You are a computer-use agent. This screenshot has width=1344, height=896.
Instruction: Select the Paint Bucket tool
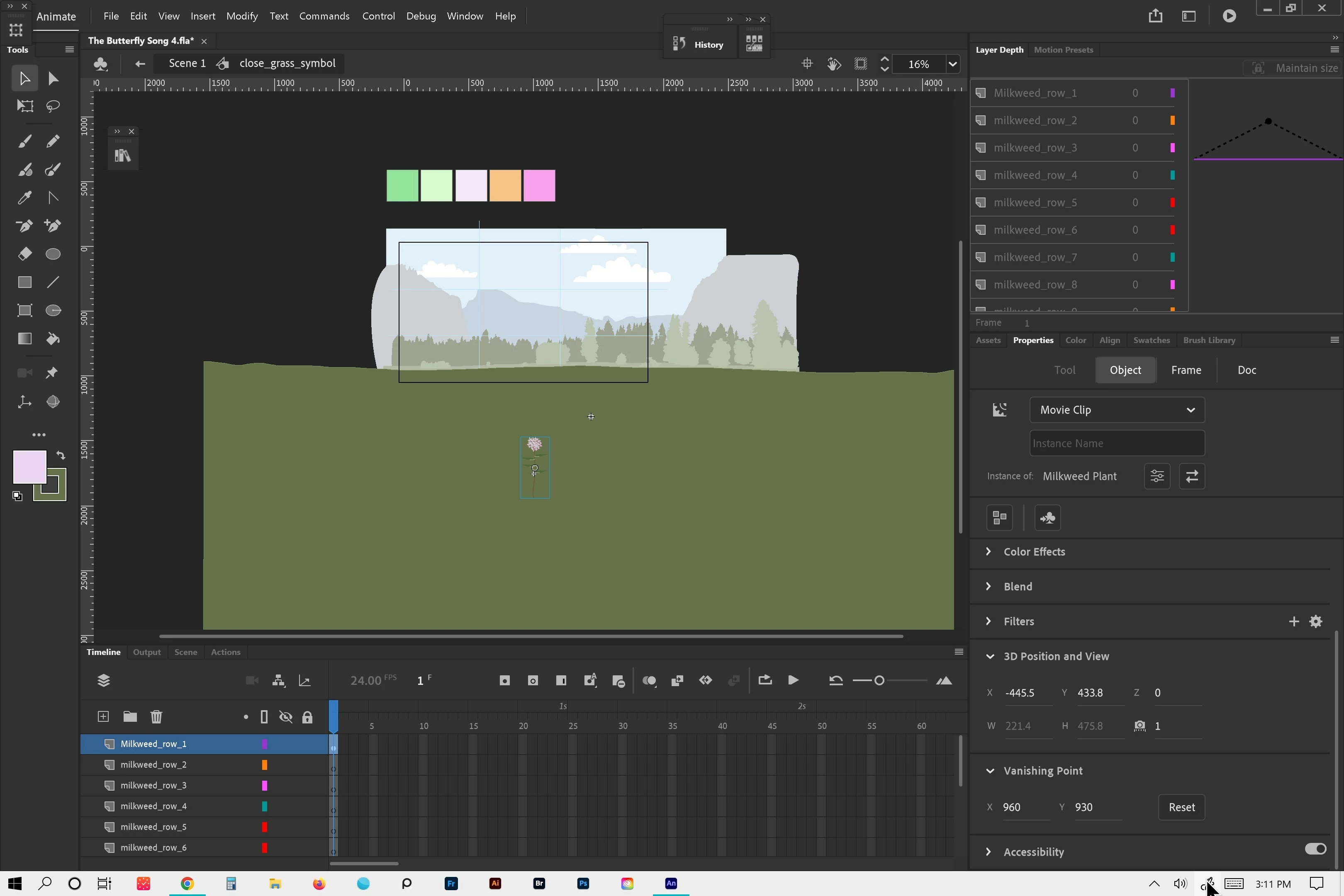(x=53, y=339)
